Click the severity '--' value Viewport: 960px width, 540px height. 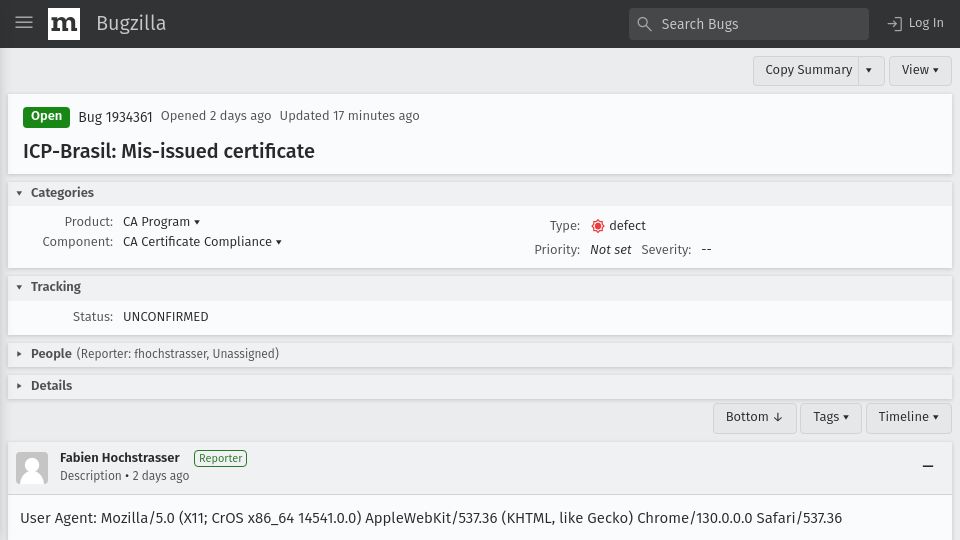click(707, 250)
